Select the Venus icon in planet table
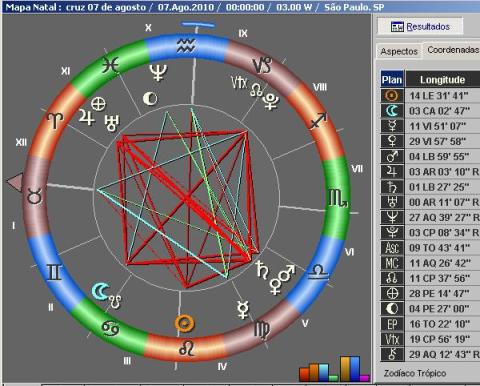This screenshot has height=386, width=480. pyautogui.click(x=392, y=141)
